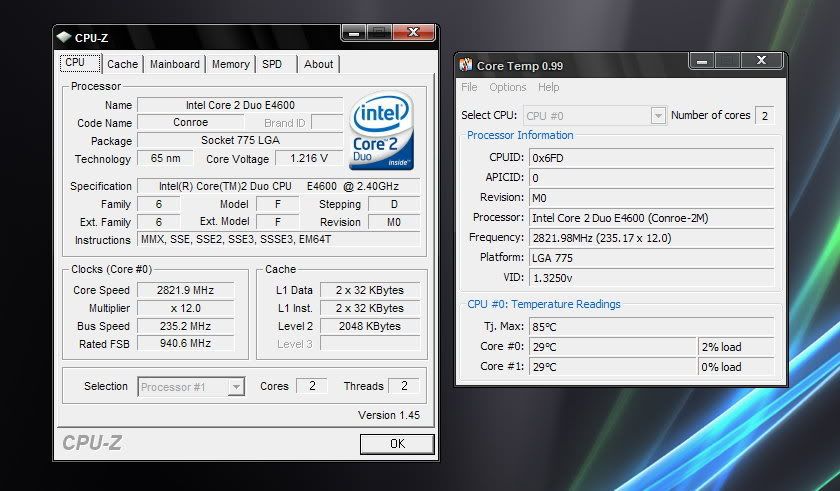This screenshot has width=840, height=491.
Task: Switch to the Cache tab in CPU-Z
Action: point(122,64)
